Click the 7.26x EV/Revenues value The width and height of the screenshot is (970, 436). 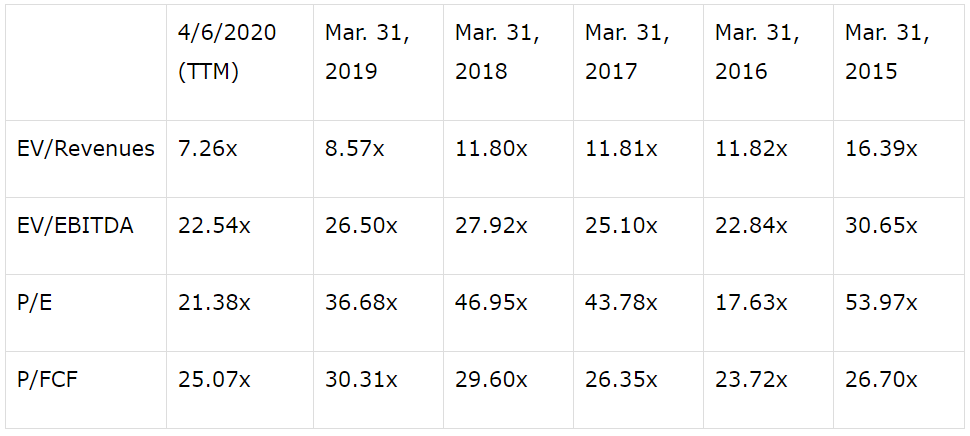tap(207, 149)
